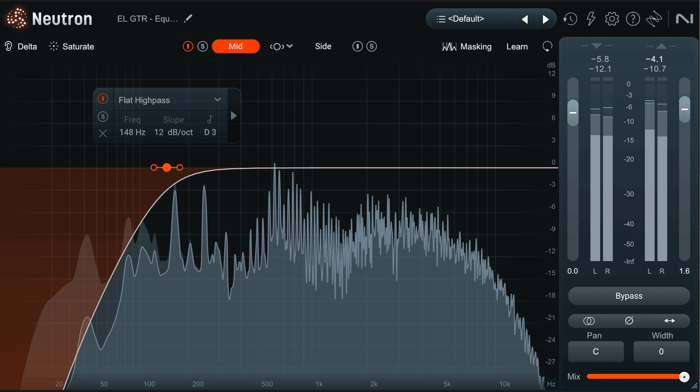Viewport: 700px width, 392px height.
Task: Click the Native Instruments logo
Action: point(684,19)
